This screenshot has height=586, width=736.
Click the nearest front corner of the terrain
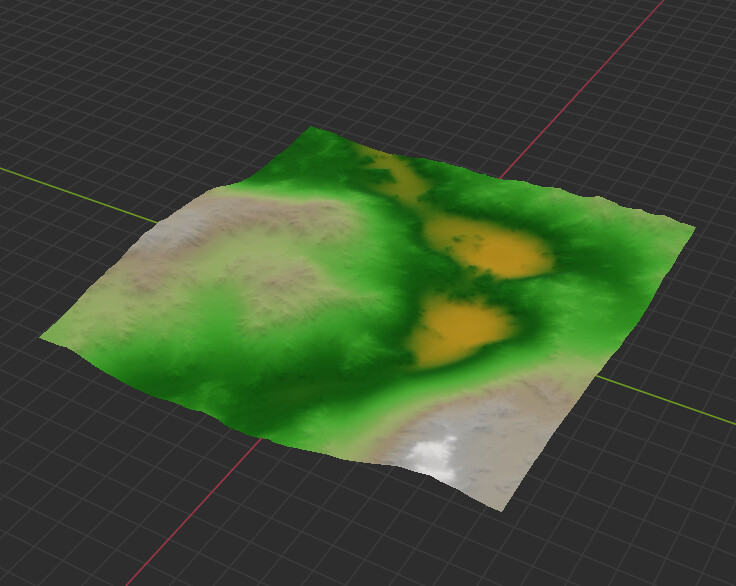(x=497, y=506)
